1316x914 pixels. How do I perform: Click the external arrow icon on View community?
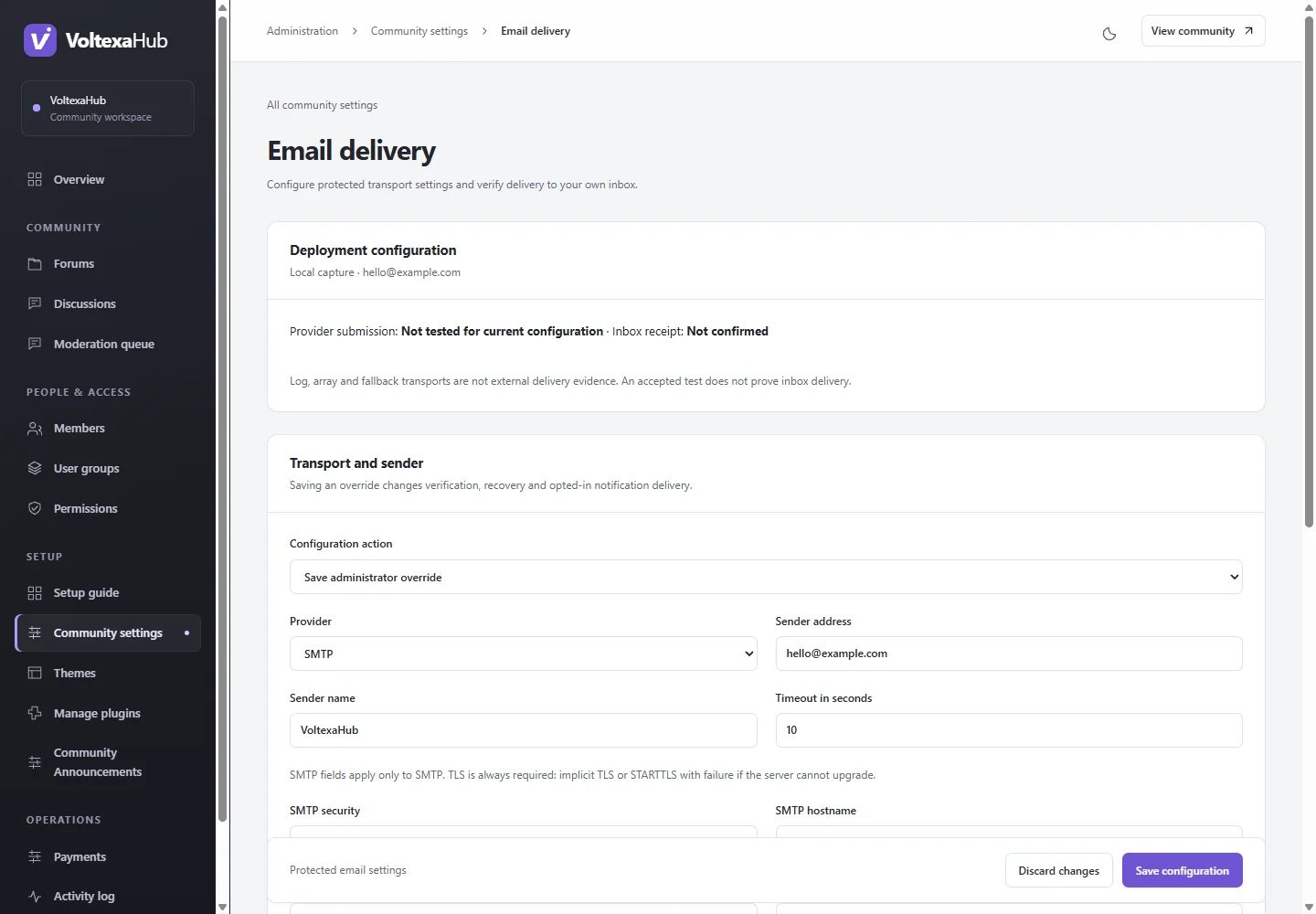tap(1248, 31)
